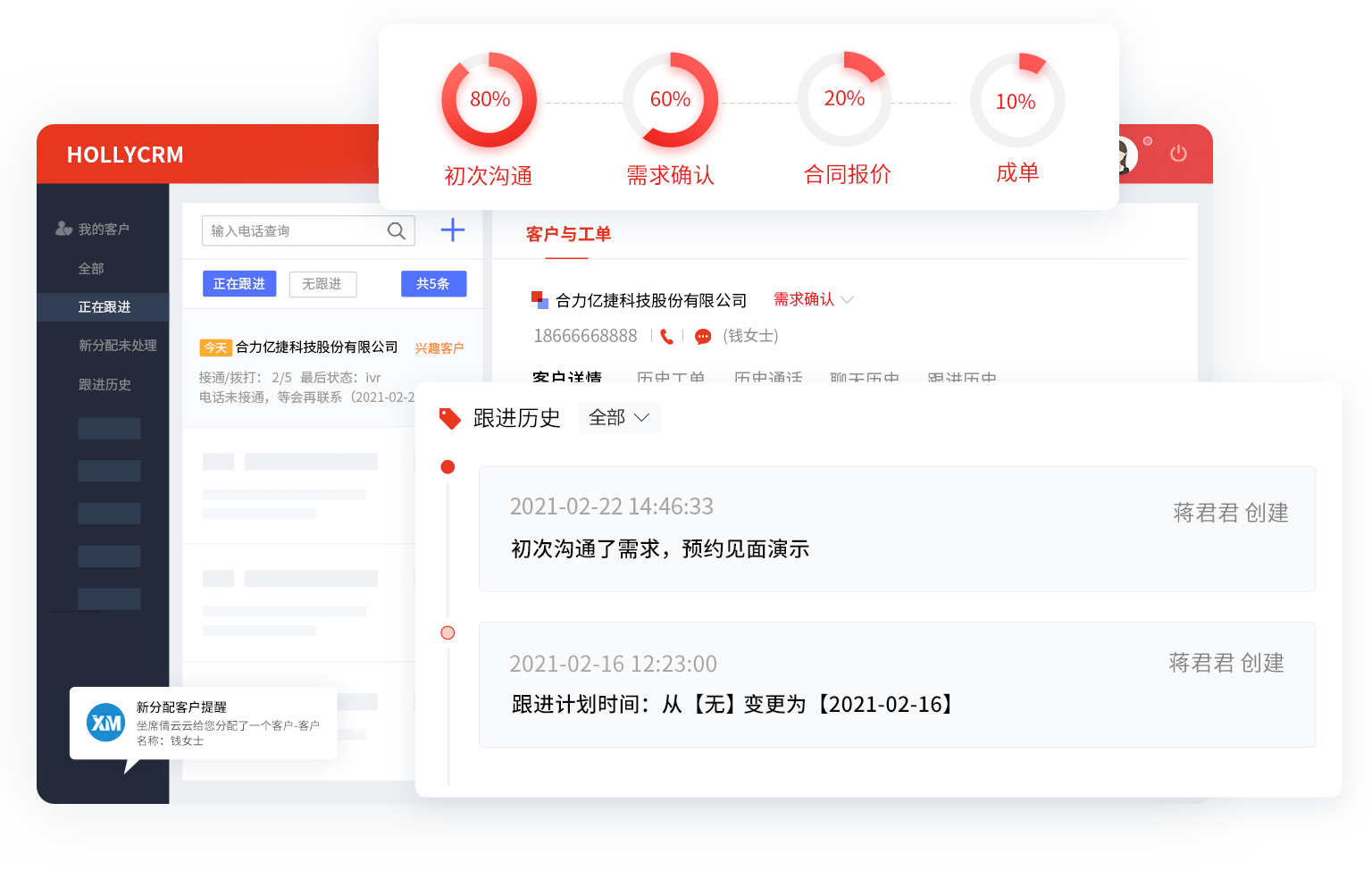Open the user avatar in the red top bar
The image size is (1372, 870).
(x=1121, y=154)
